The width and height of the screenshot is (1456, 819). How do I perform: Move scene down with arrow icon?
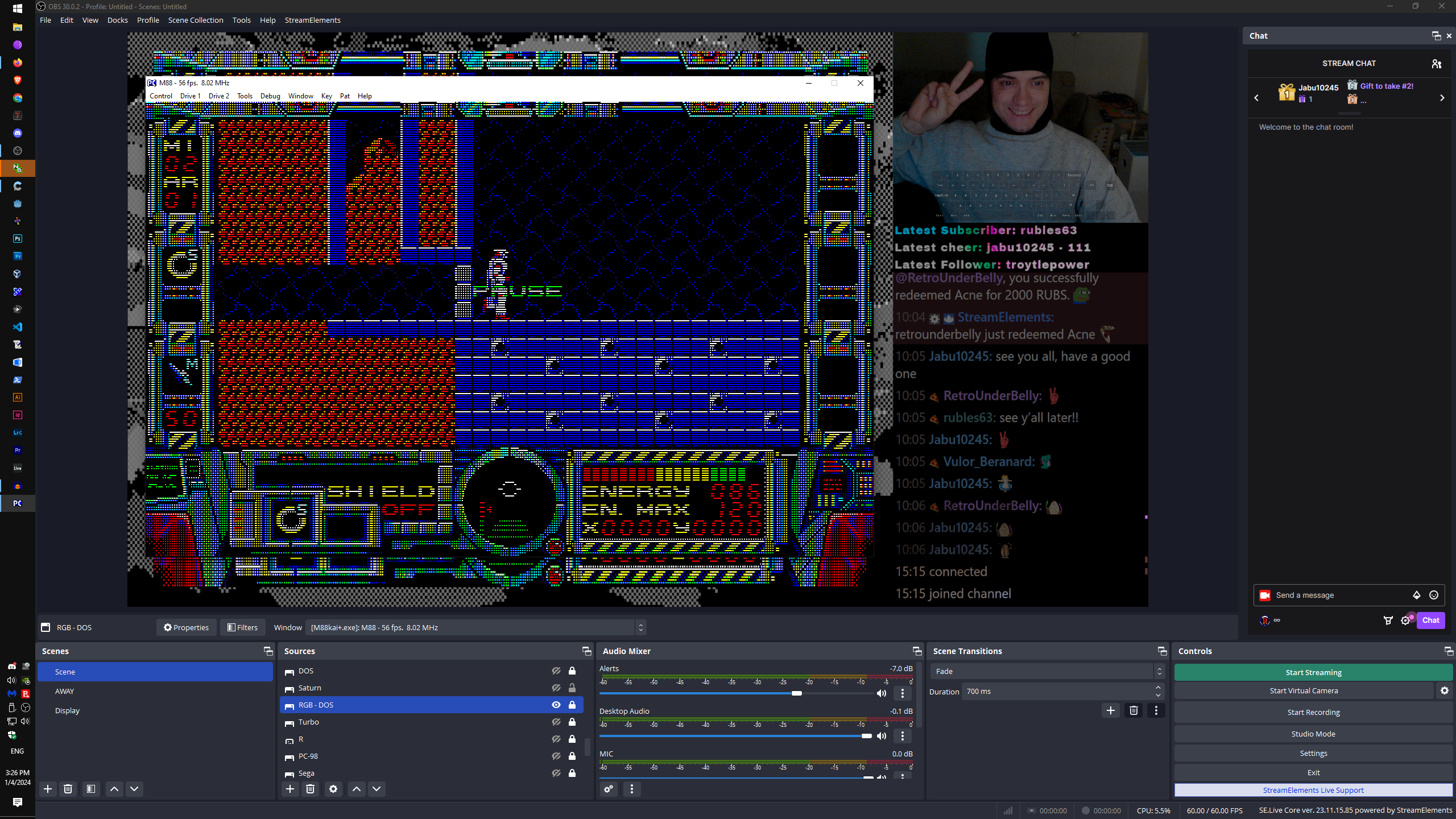click(x=134, y=789)
